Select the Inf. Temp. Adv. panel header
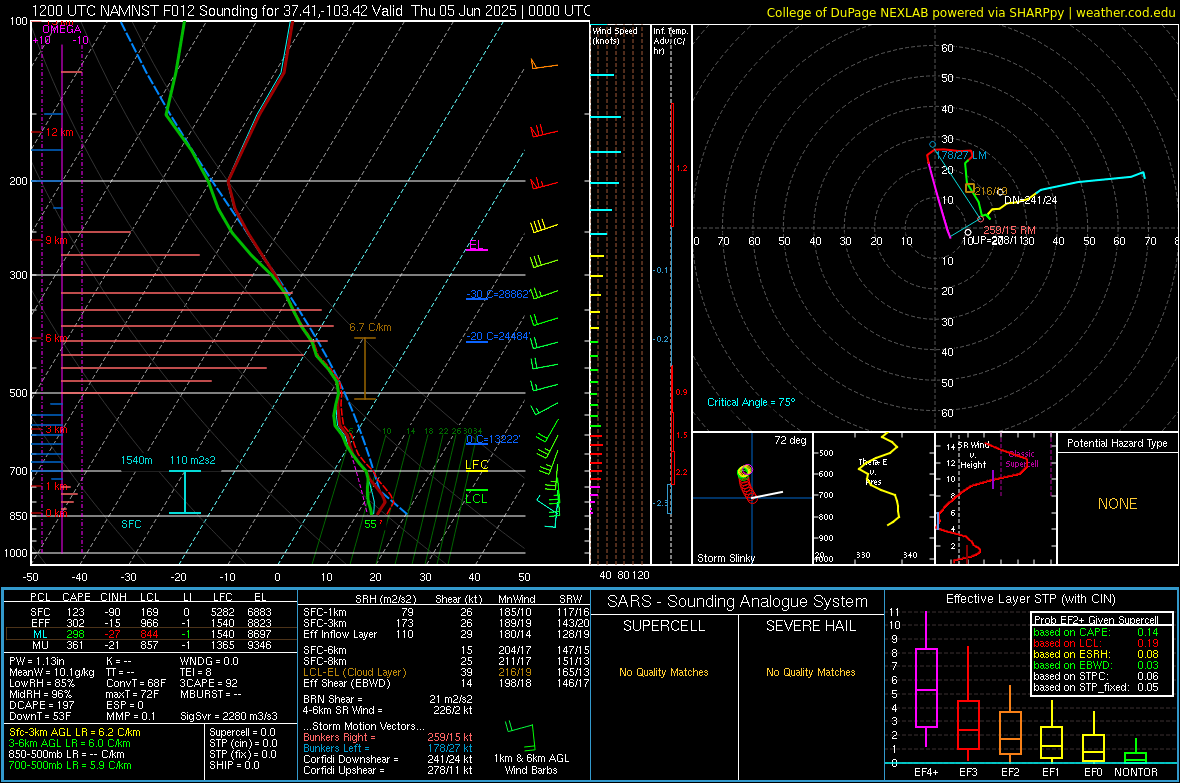The height and width of the screenshot is (783, 1180). pyautogui.click(x=670, y=41)
